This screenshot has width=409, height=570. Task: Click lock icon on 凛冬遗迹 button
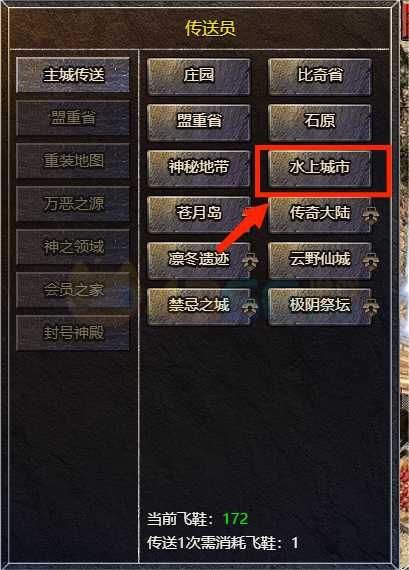(249, 262)
